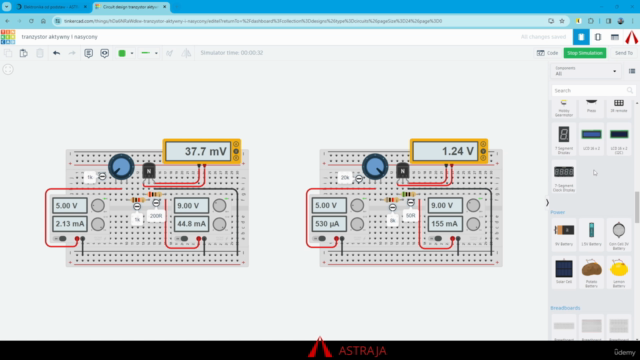
Task: Expand the Components All dropdown
Action: (x=585, y=71)
